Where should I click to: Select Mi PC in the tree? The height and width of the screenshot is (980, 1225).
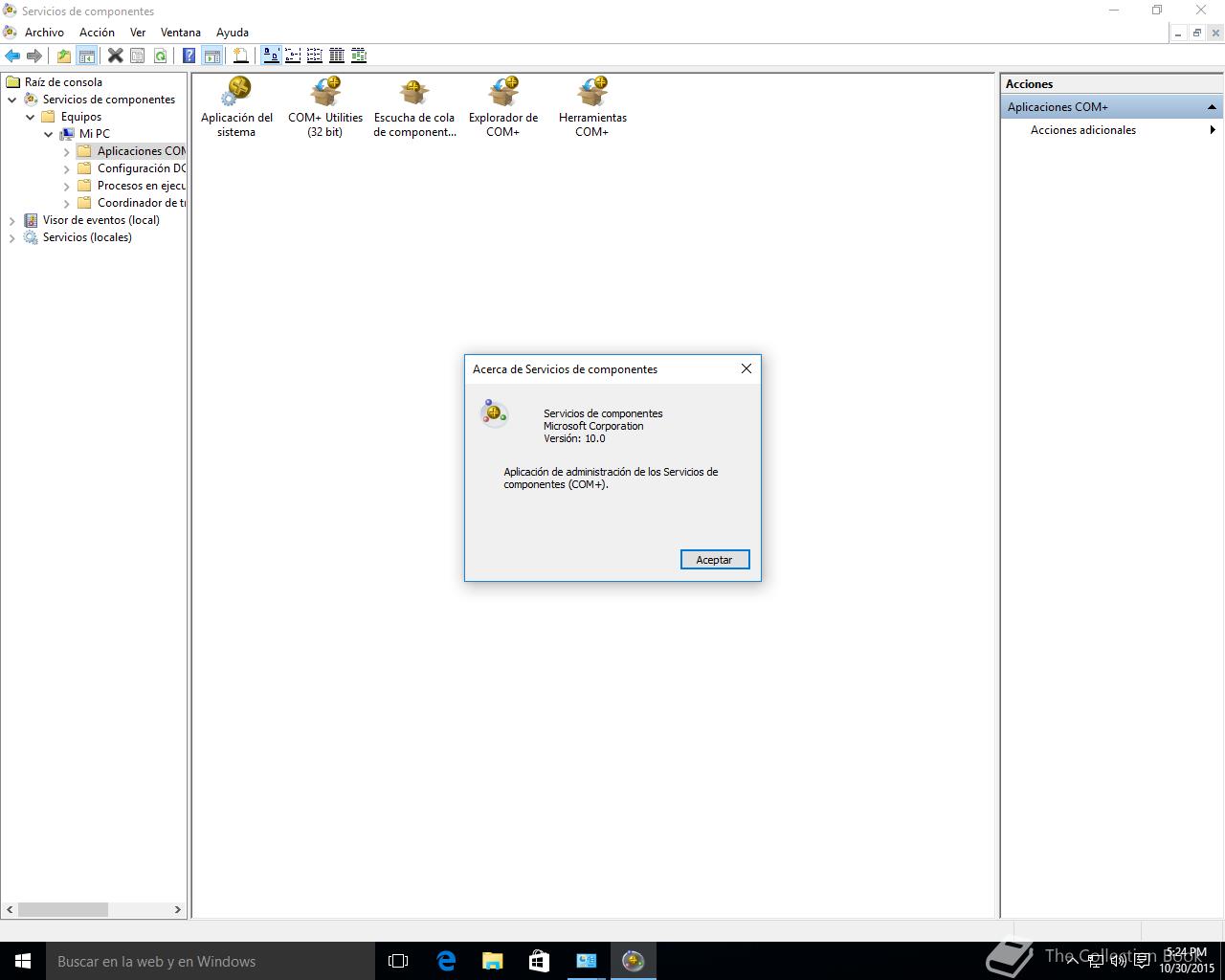click(94, 134)
